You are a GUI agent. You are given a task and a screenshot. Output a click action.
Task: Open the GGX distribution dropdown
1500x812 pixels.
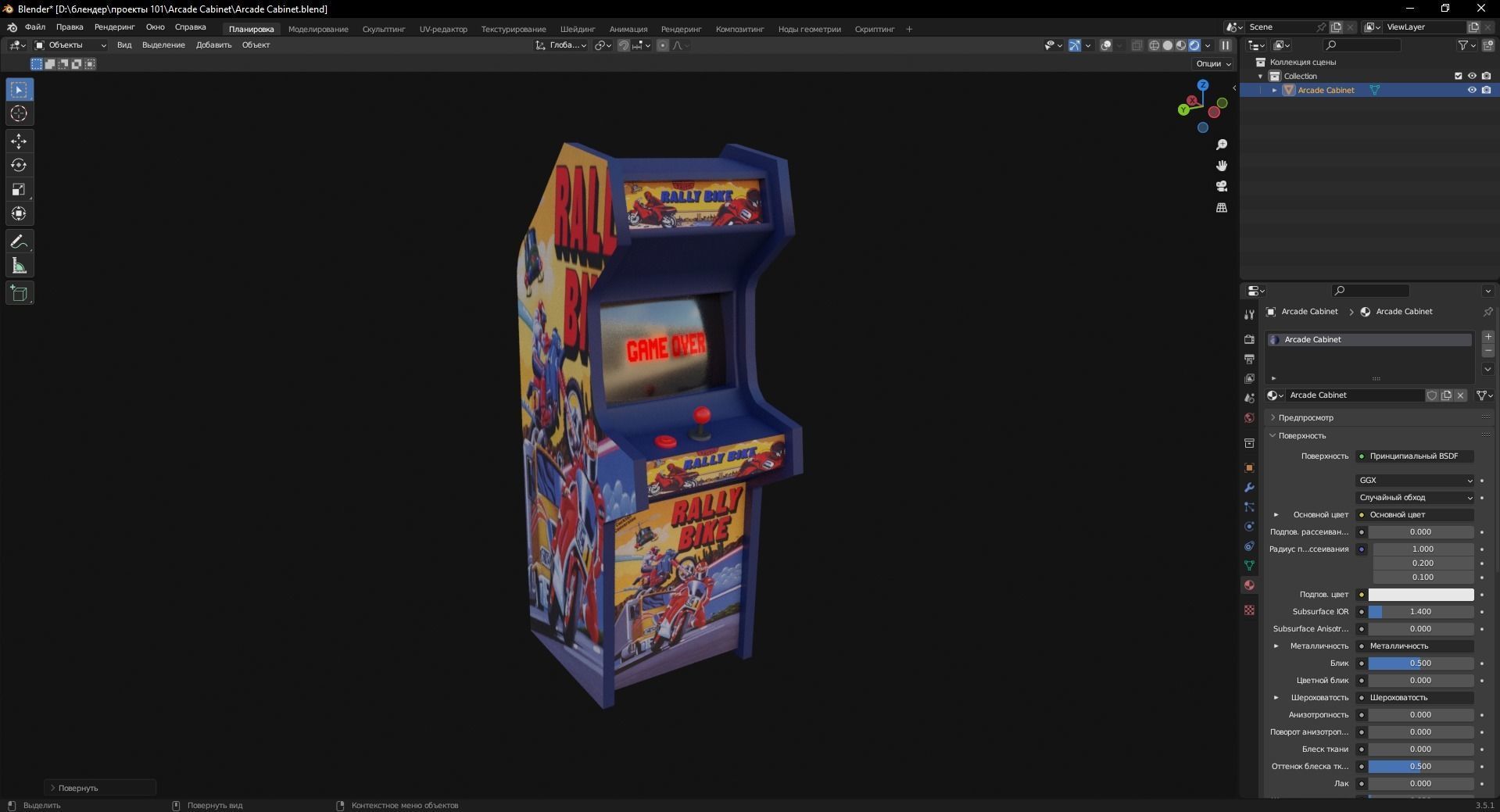[x=1415, y=481]
